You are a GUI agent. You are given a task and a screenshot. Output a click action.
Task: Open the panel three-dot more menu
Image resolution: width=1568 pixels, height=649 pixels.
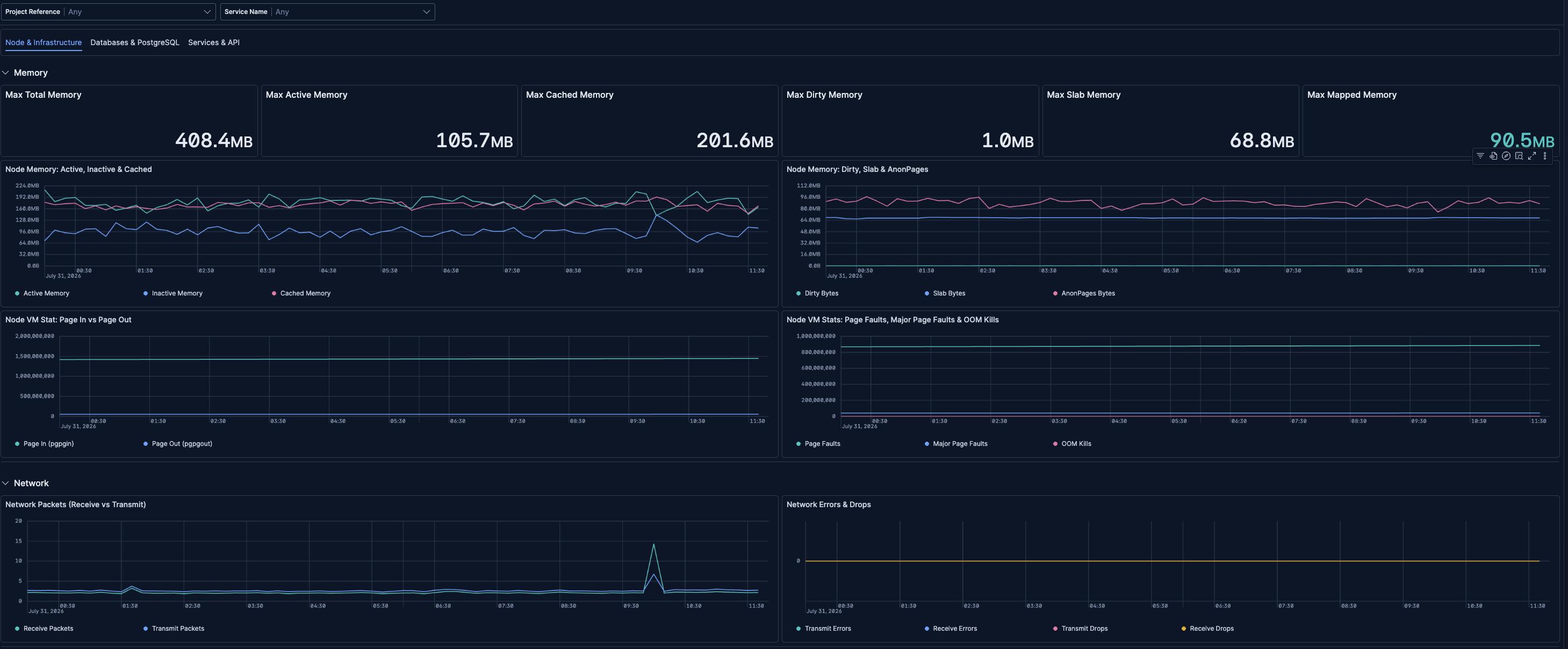(1545, 156)
